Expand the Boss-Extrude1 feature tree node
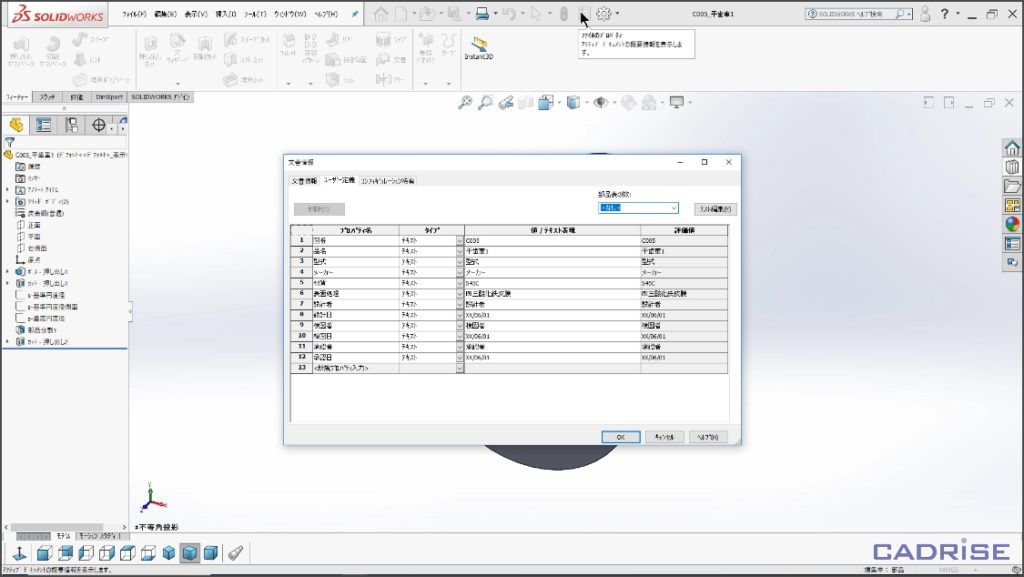1024x577 pixels. pyautogui.click(x=8, y=270)
